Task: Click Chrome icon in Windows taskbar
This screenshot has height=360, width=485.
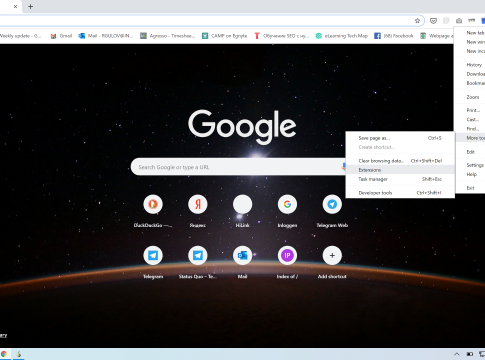Action: click(4, 354)
